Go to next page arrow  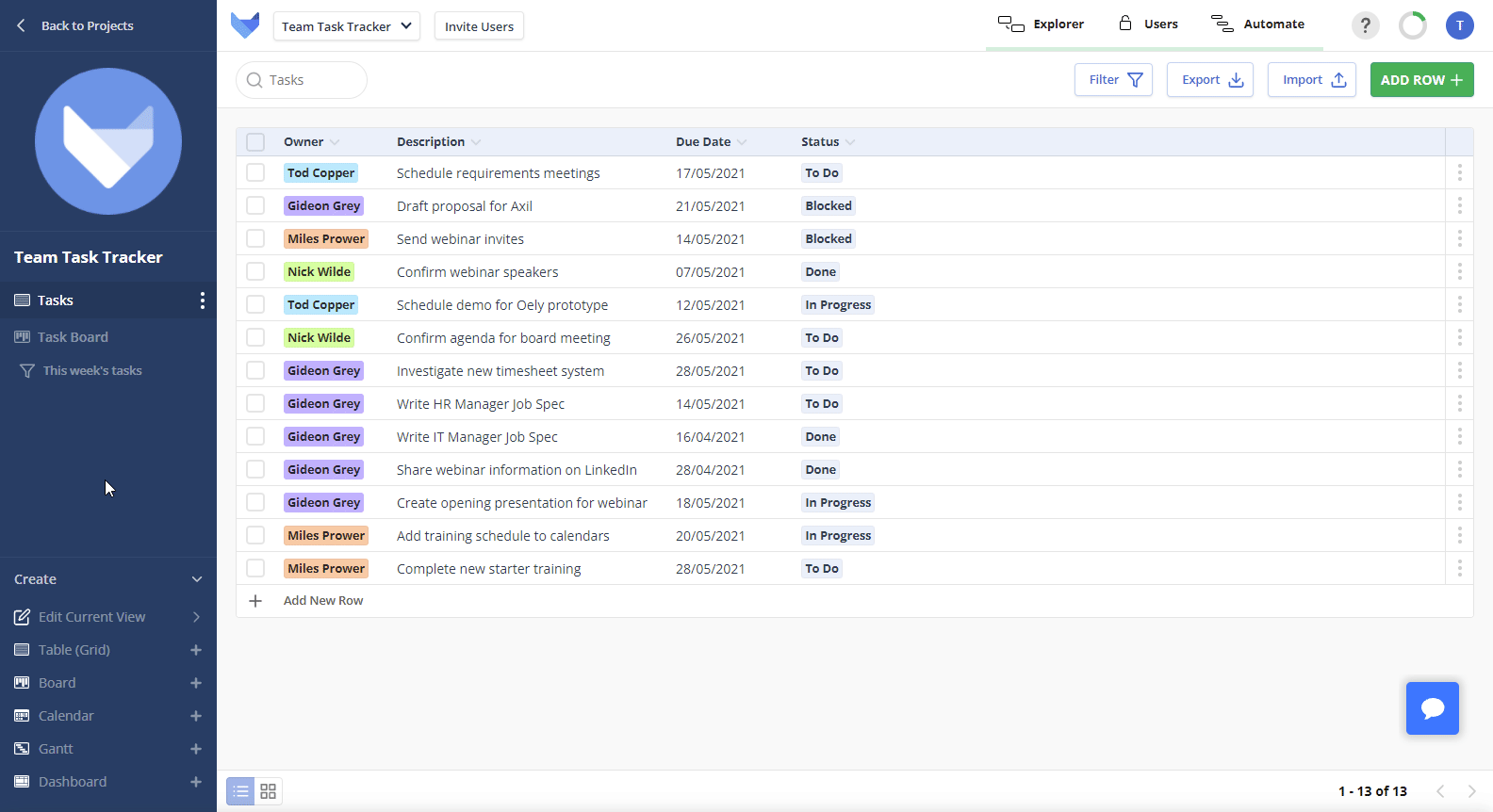pos(1471,791)
